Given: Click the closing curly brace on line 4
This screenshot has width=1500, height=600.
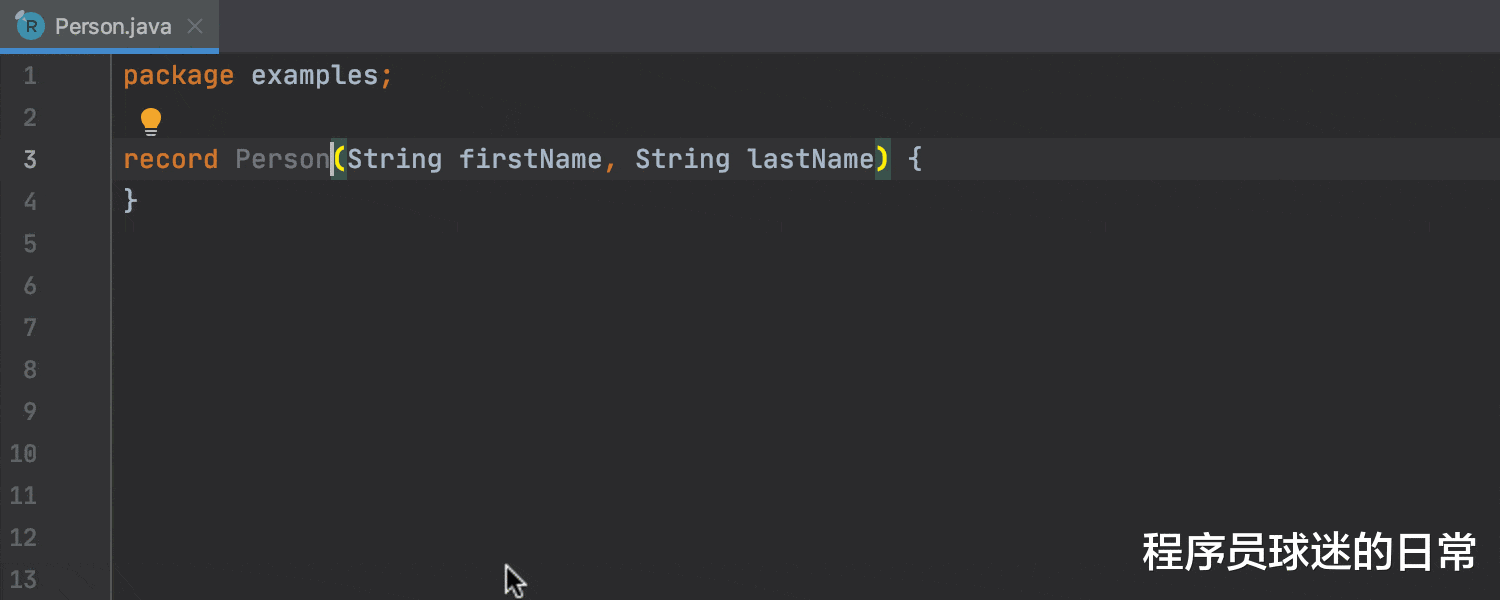Looking at the screenshot, I should click(130, 202).
